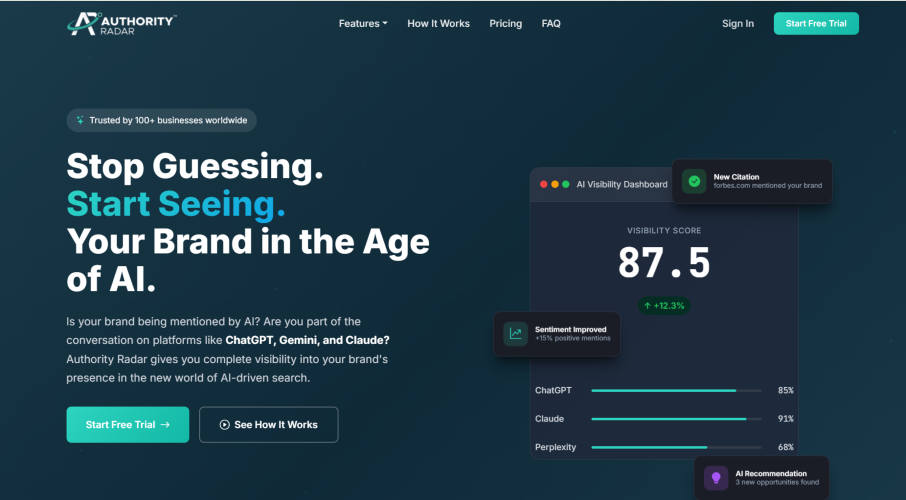Click AI Visibility Dashboard title
The width and height of the screenshot is (906, 500).
click(622, 184)
